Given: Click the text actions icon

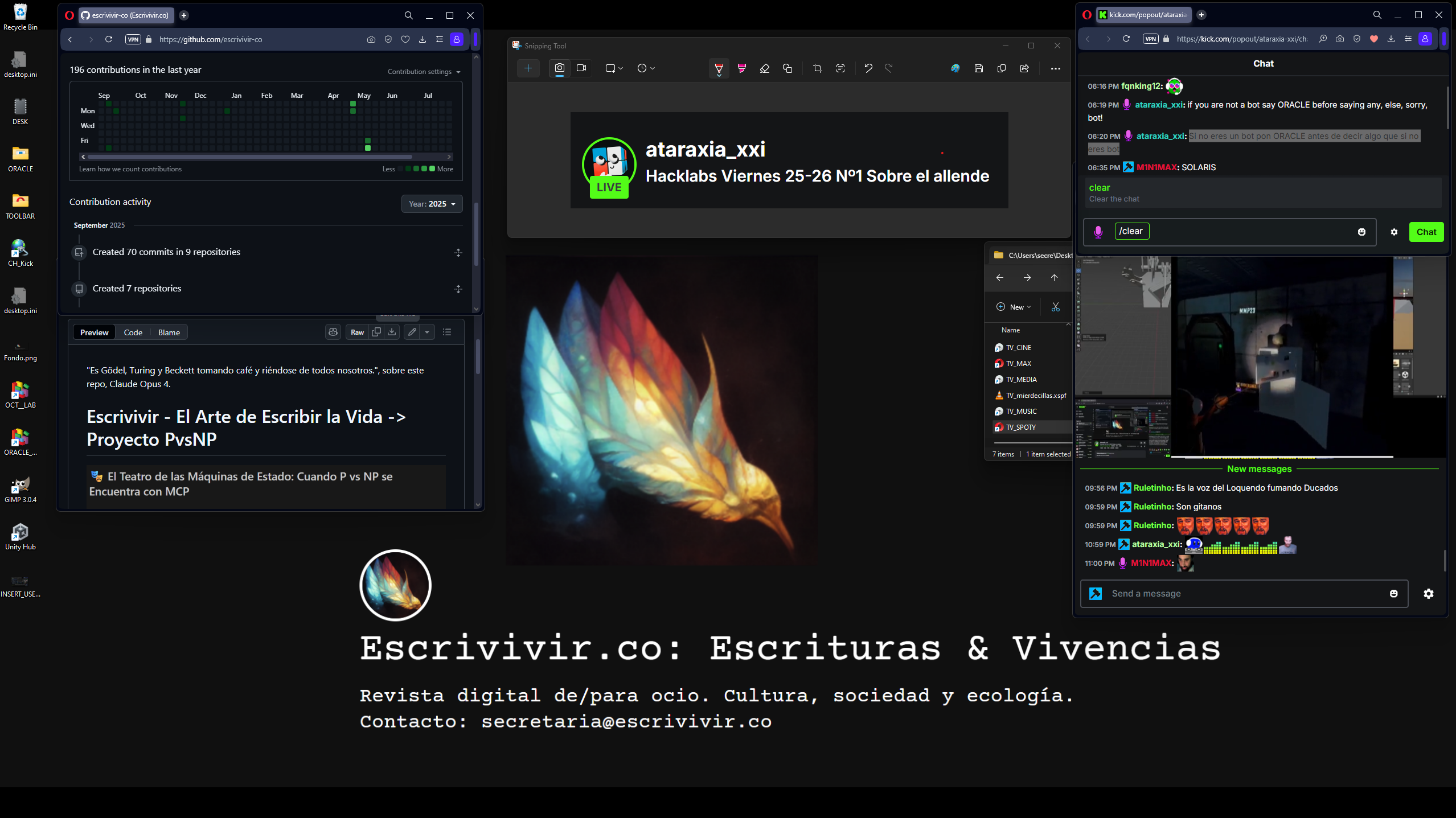Looking at the screenshot, I should [840, 68].
